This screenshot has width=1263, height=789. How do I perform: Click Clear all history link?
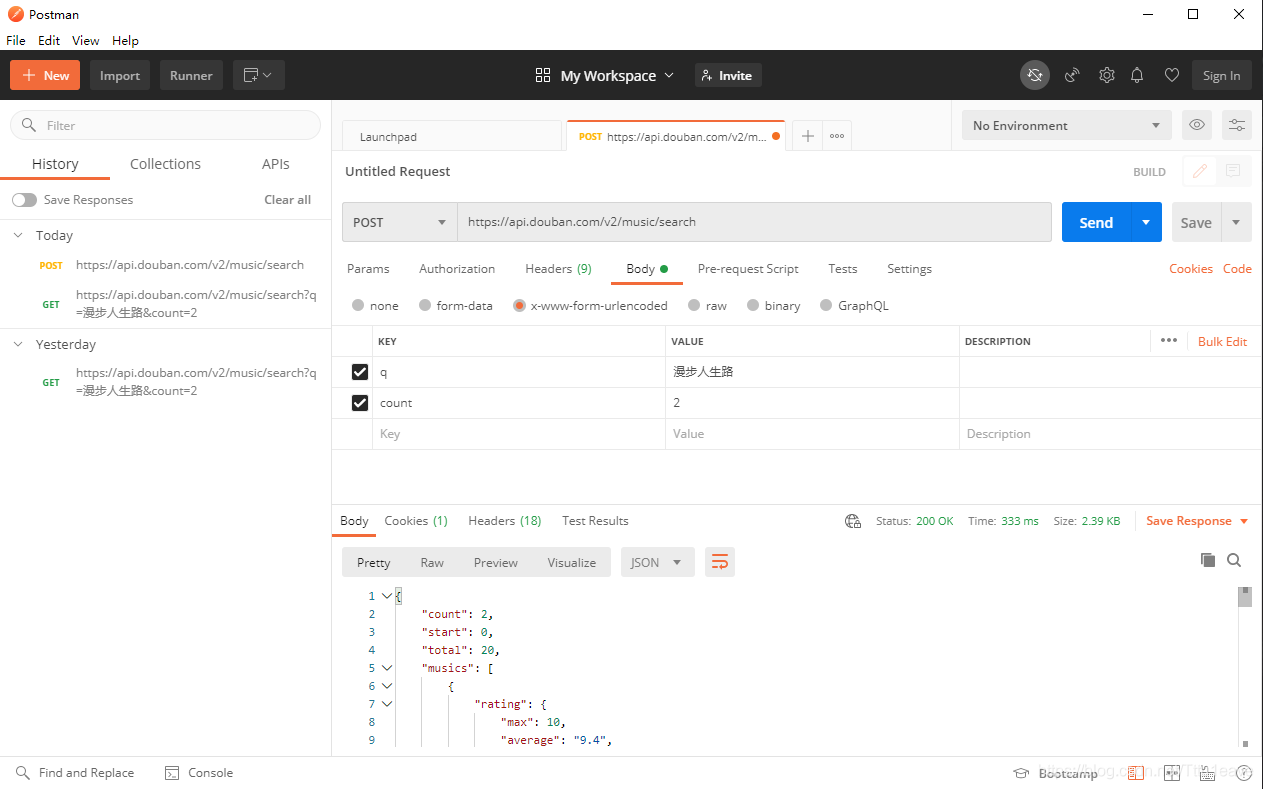point(288,200)
